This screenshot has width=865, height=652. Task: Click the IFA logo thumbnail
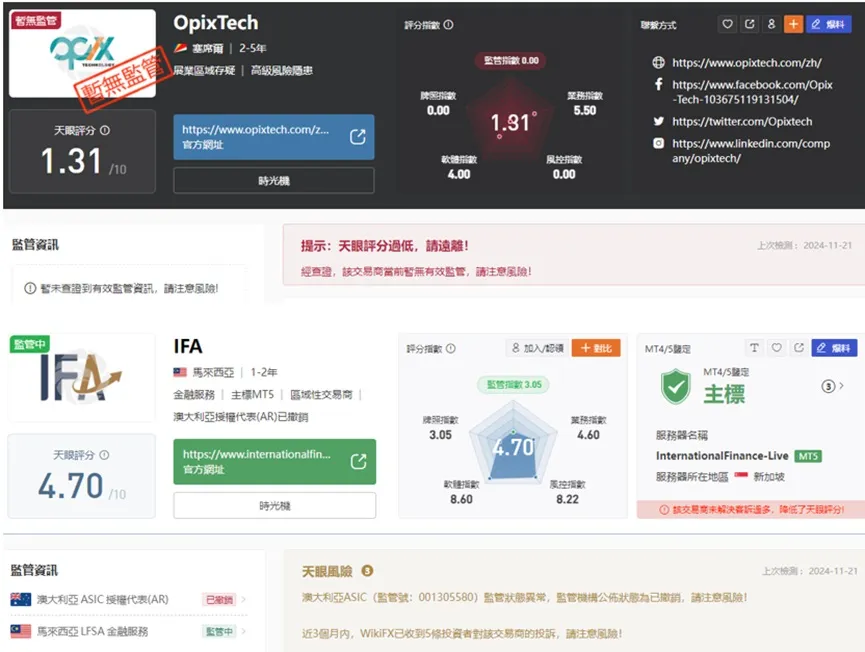[81, 377]
